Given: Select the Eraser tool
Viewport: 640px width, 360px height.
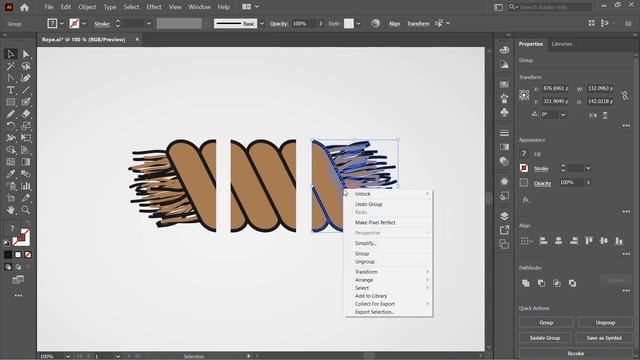Looking at the screenshot, I should pyautogui.click(x=26, y=114).
